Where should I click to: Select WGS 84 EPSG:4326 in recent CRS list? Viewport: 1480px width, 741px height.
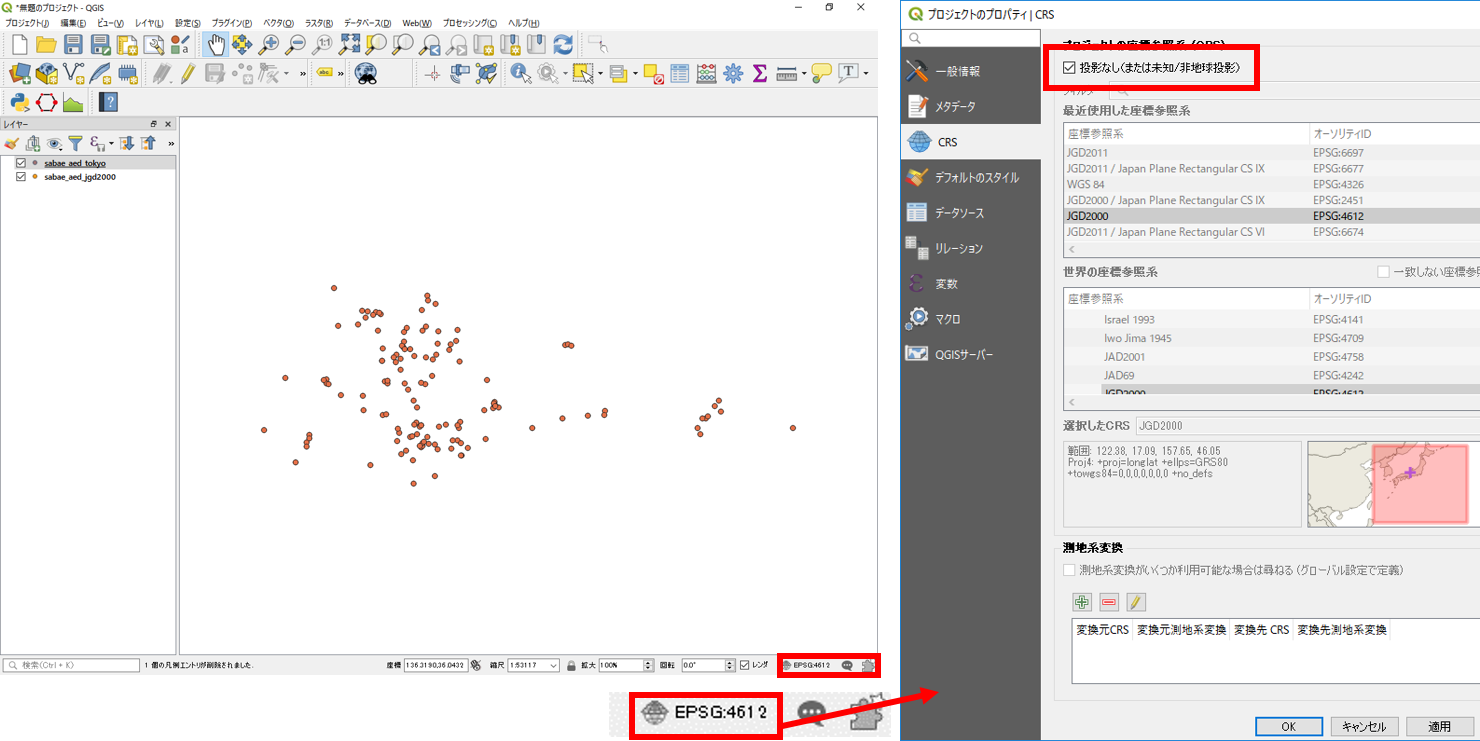click(1271, 184)
